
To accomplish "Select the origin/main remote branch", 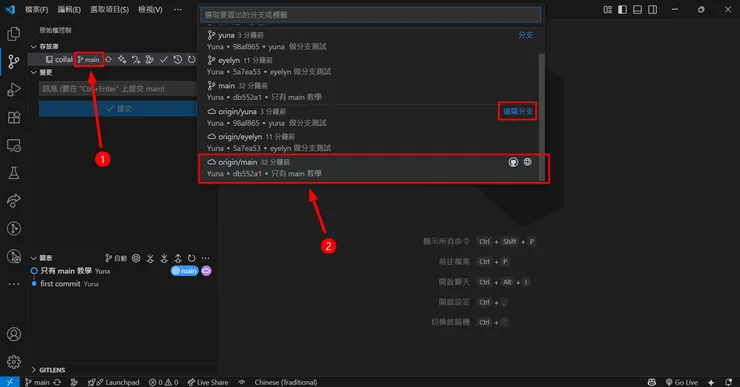I will point(370,168).
